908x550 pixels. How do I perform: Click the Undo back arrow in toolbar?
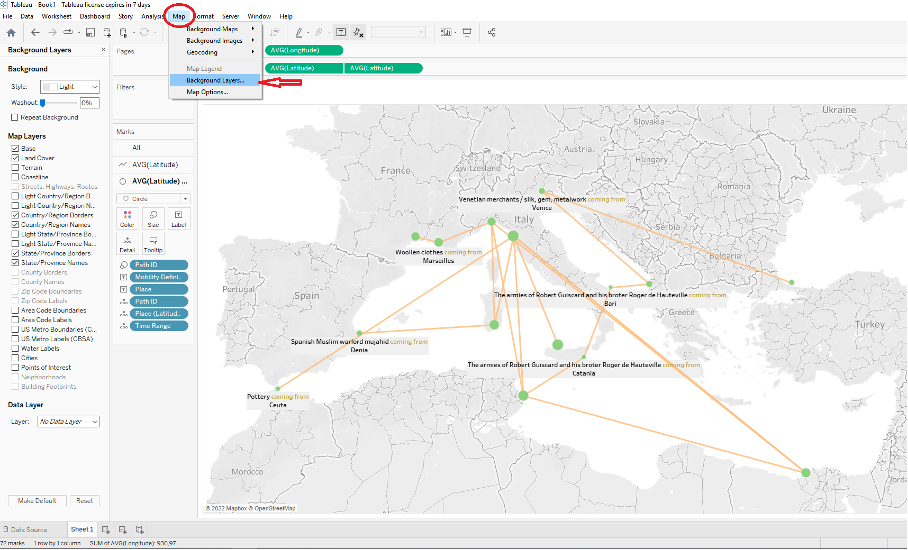point(35,33)
